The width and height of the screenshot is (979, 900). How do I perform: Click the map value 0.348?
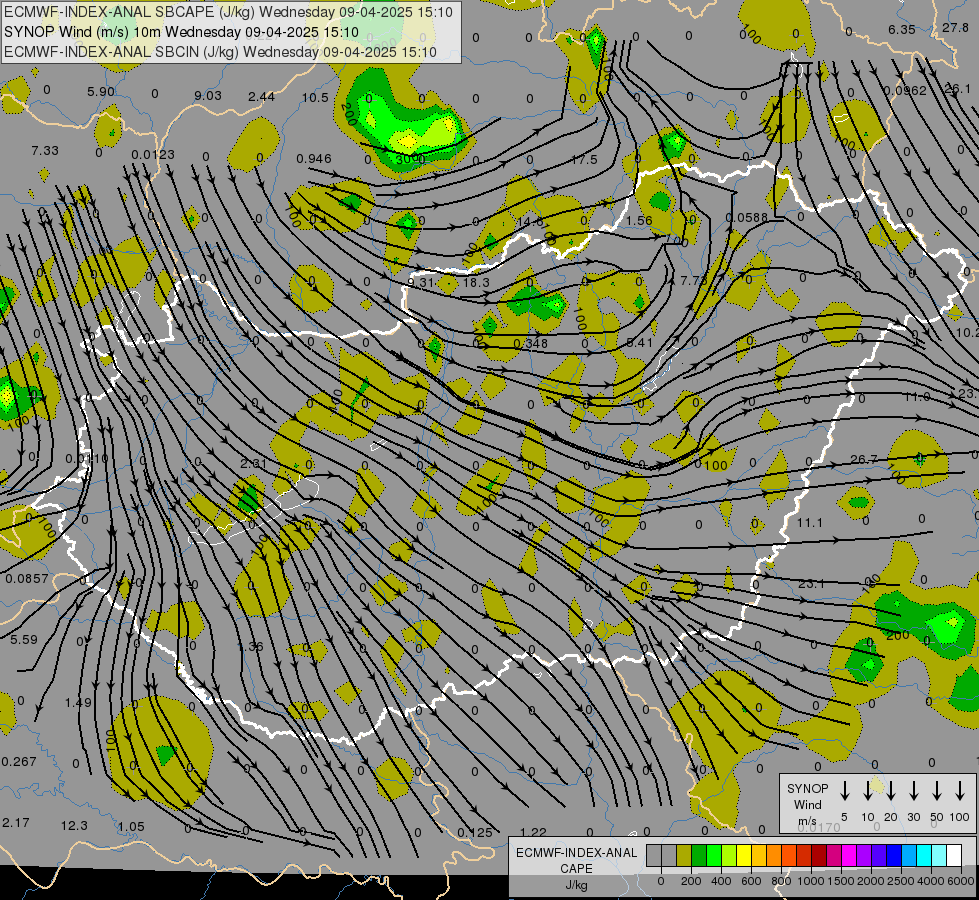click(x=531, y=344)
